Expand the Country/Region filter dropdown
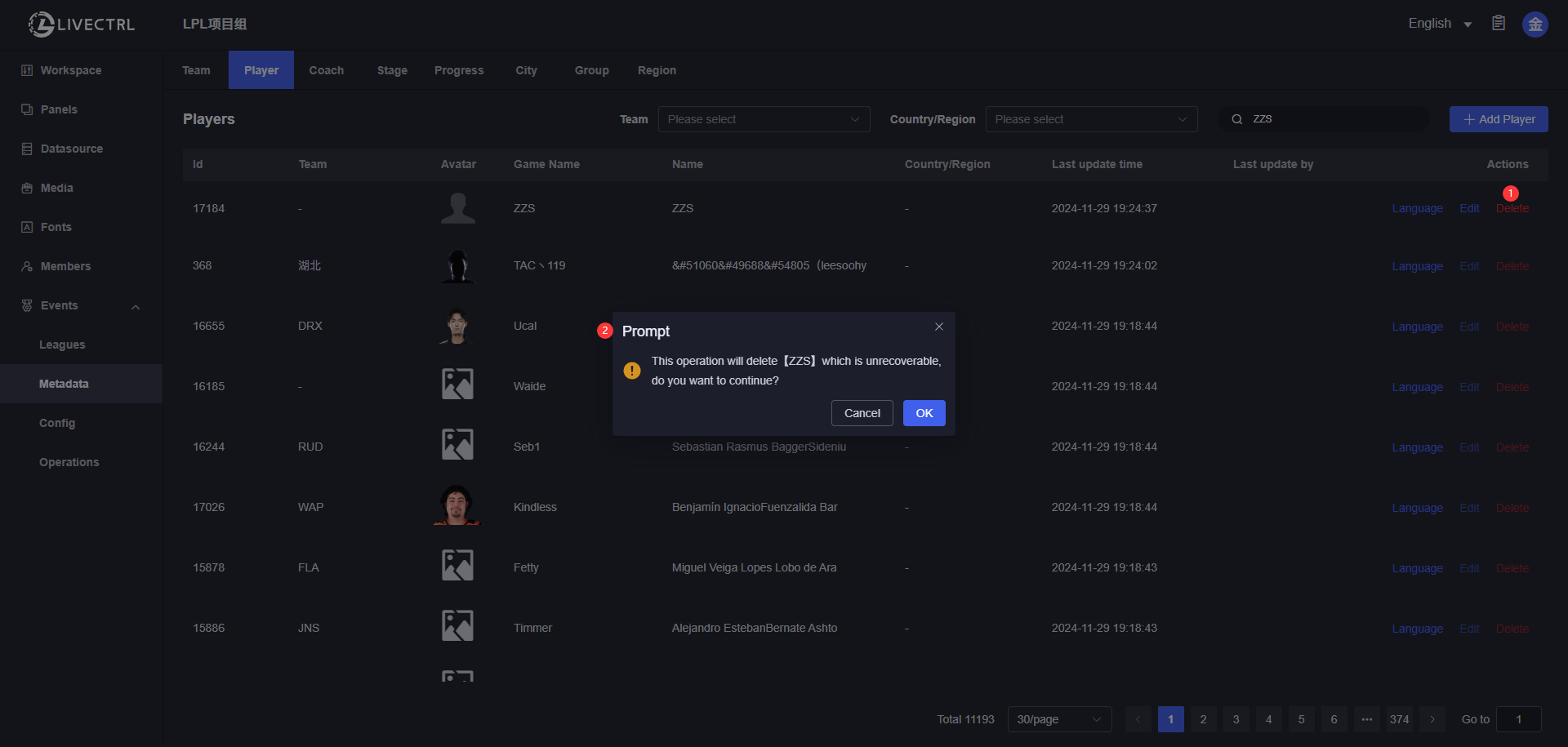This screenshot has width=1568, height=747. (x=1091, y=119)
